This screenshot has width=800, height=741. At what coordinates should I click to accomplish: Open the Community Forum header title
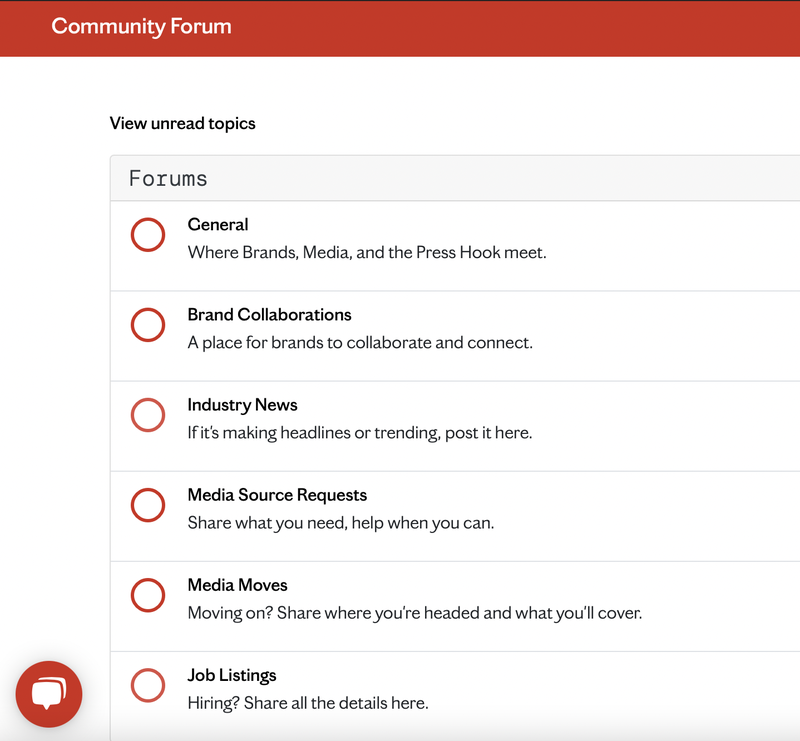[x=141, y=27]
